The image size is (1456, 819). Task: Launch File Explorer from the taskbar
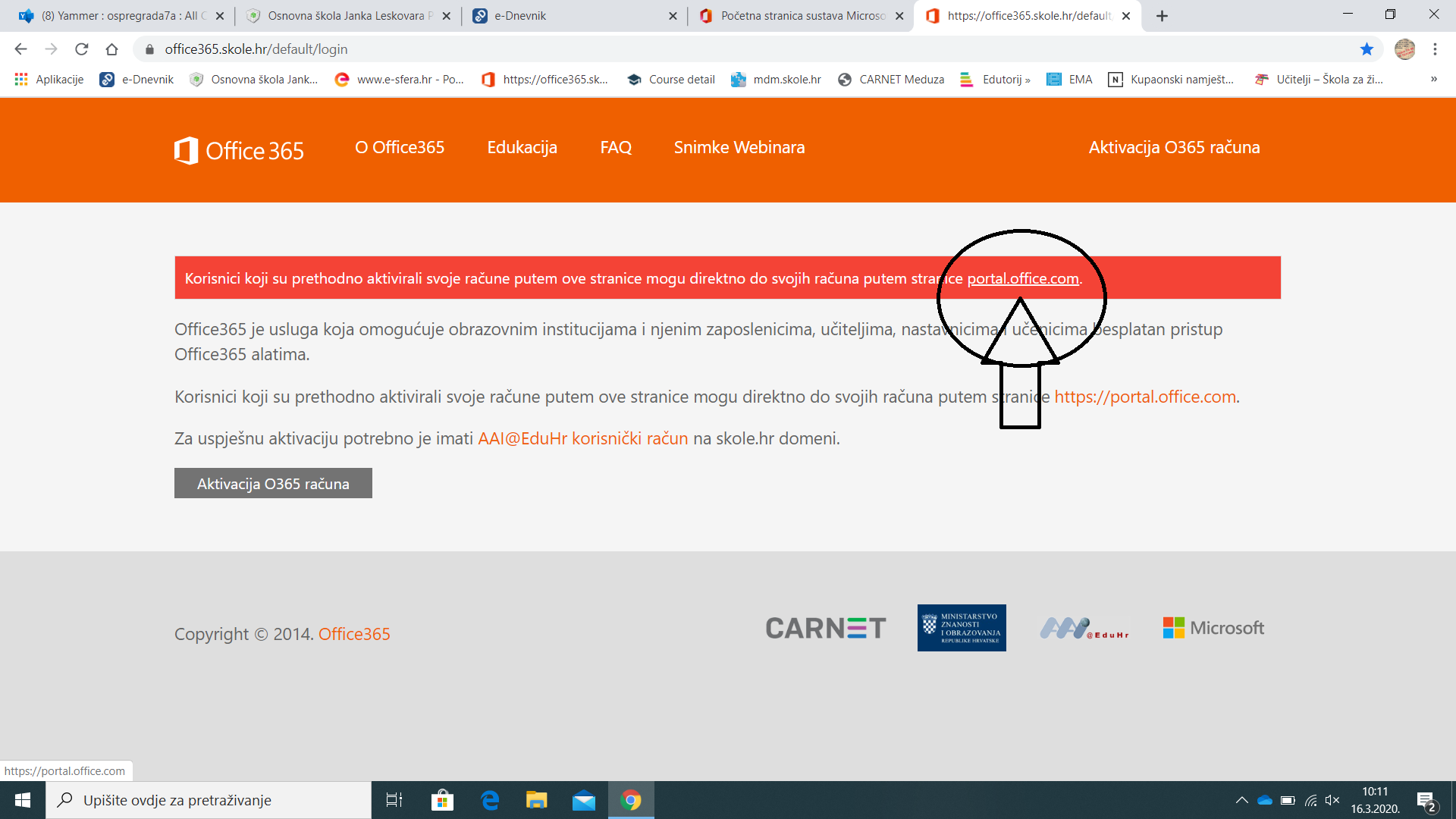coord(536,800)
